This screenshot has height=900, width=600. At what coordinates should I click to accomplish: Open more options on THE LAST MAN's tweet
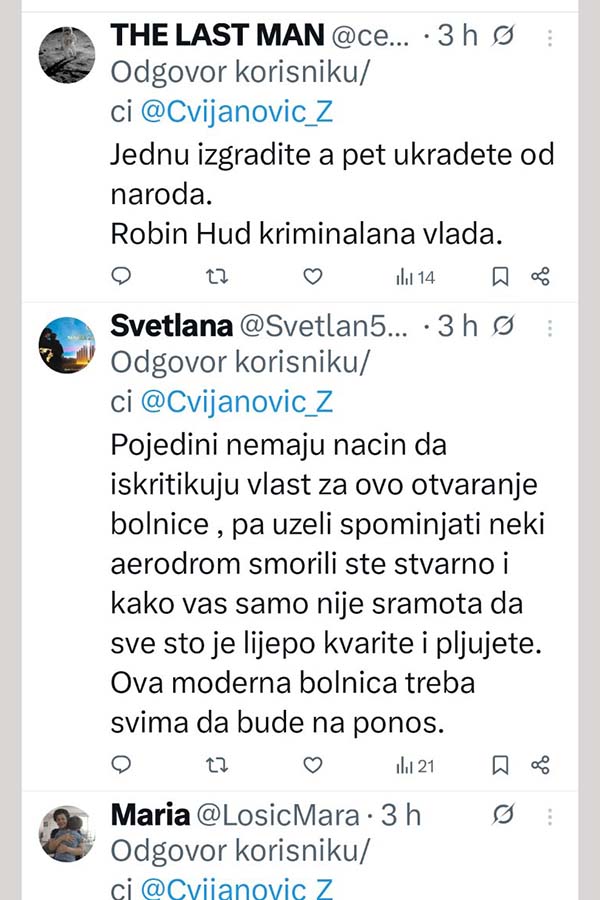[x=550, y=37]
